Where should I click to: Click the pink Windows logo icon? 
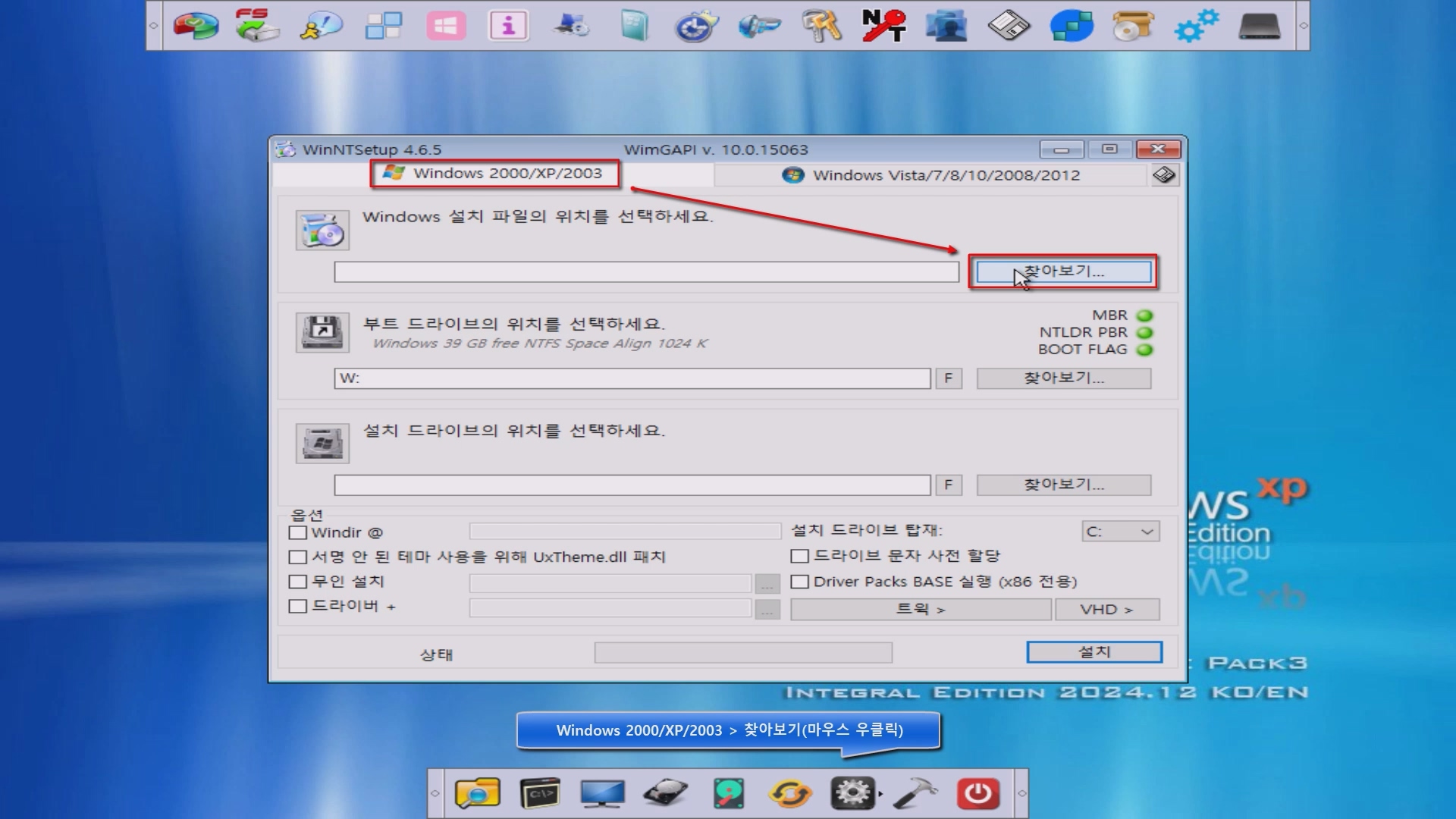point(446,26)
